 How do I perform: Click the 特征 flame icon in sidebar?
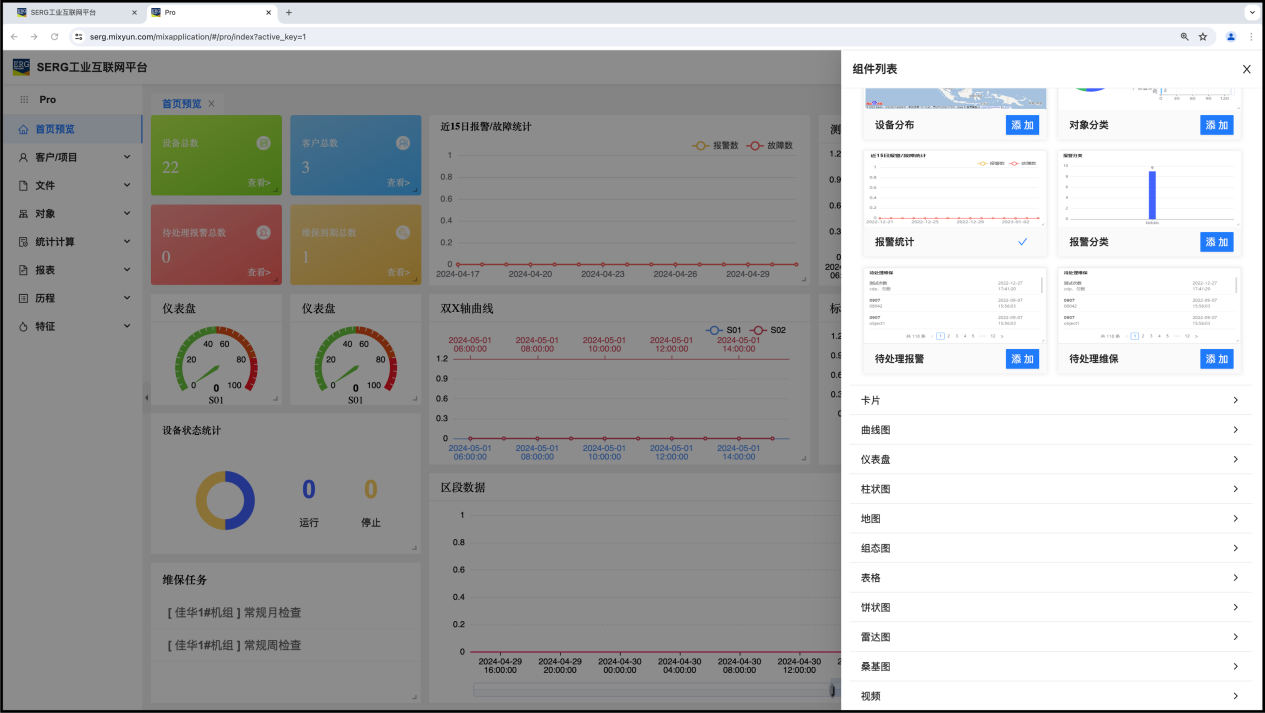click(23, 326)
